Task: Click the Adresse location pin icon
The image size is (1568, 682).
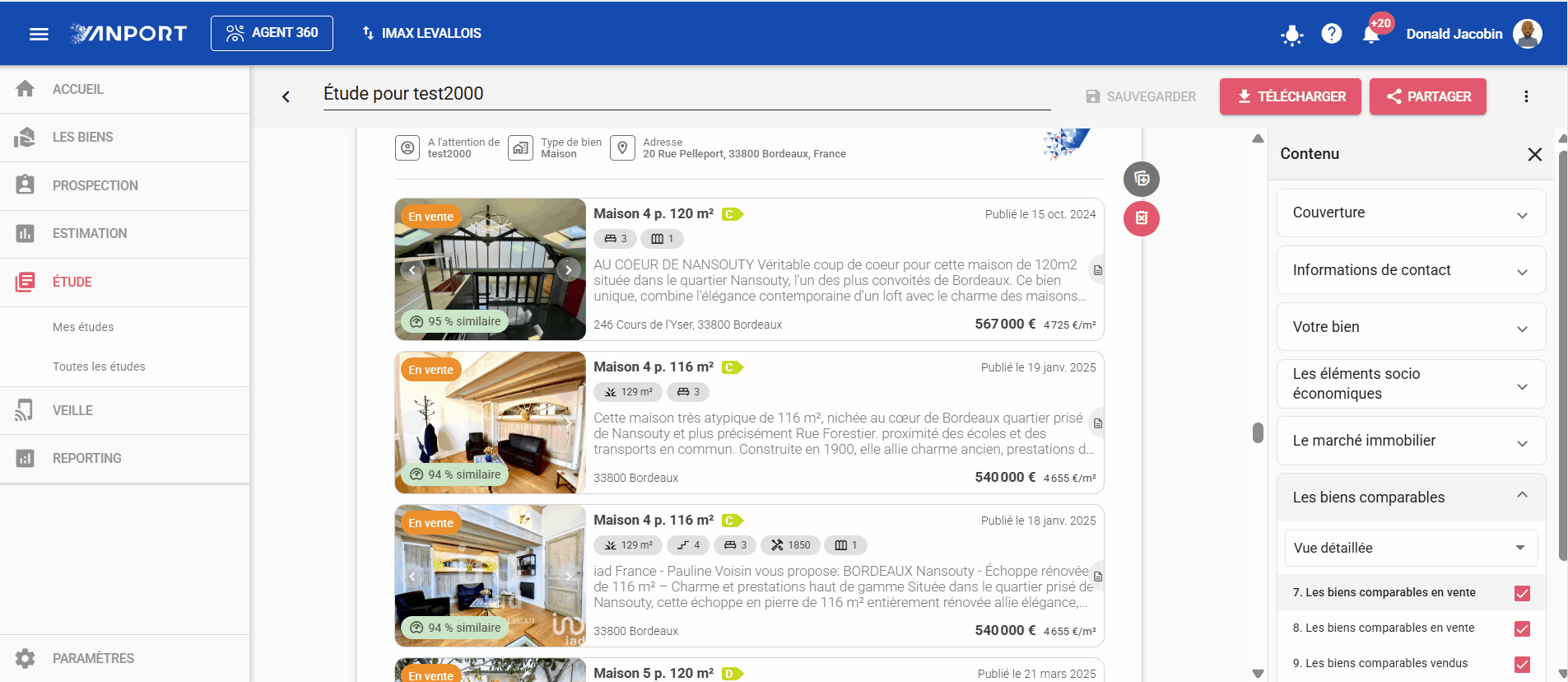Action: (622, 148)
